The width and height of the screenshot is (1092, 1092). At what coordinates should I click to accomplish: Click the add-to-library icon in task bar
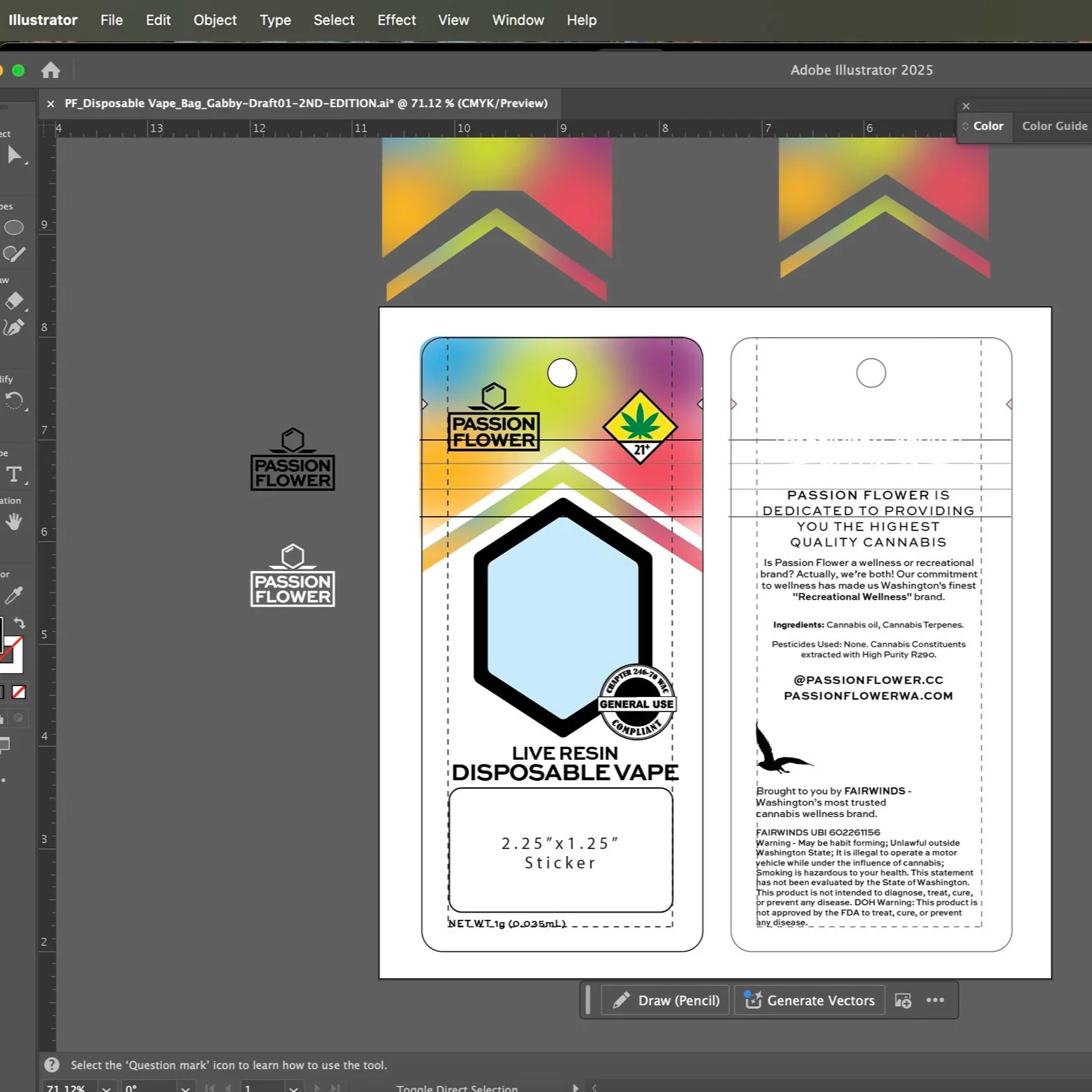click(x=903, y=1000)
